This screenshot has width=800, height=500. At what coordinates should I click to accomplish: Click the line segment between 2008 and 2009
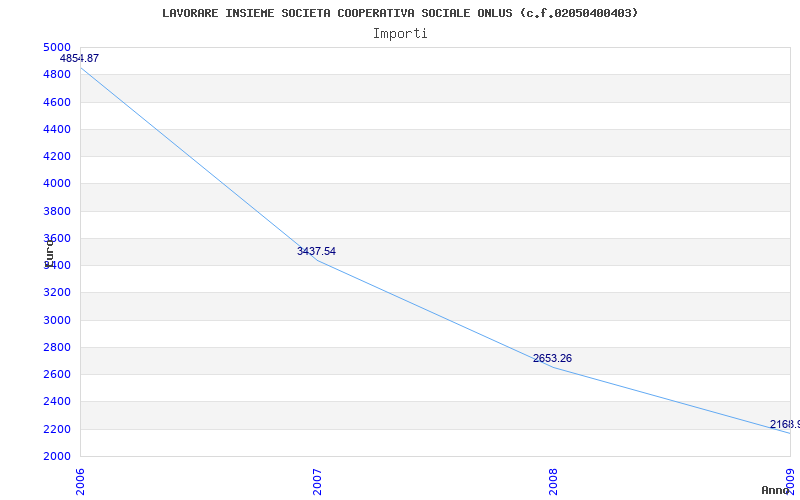click(x=672, y=401)
